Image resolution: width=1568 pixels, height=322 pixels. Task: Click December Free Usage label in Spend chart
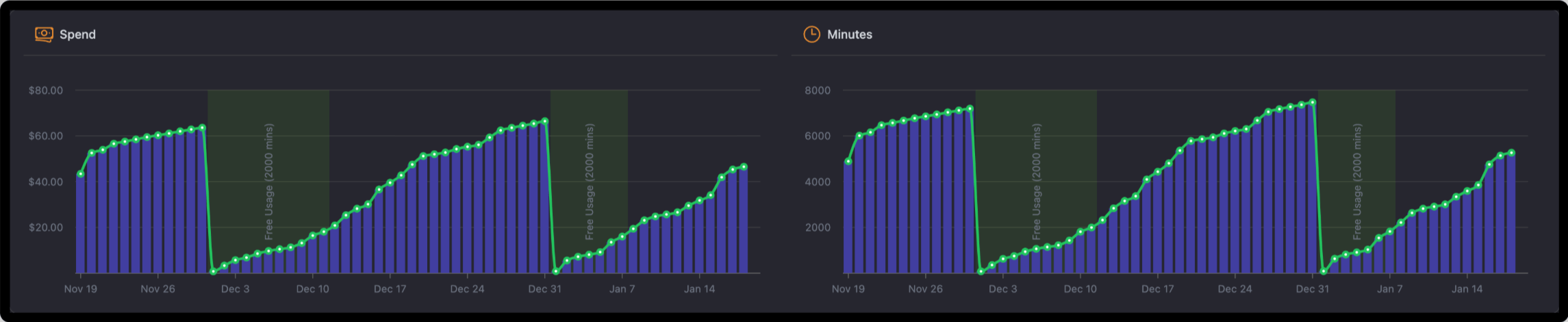269,182
